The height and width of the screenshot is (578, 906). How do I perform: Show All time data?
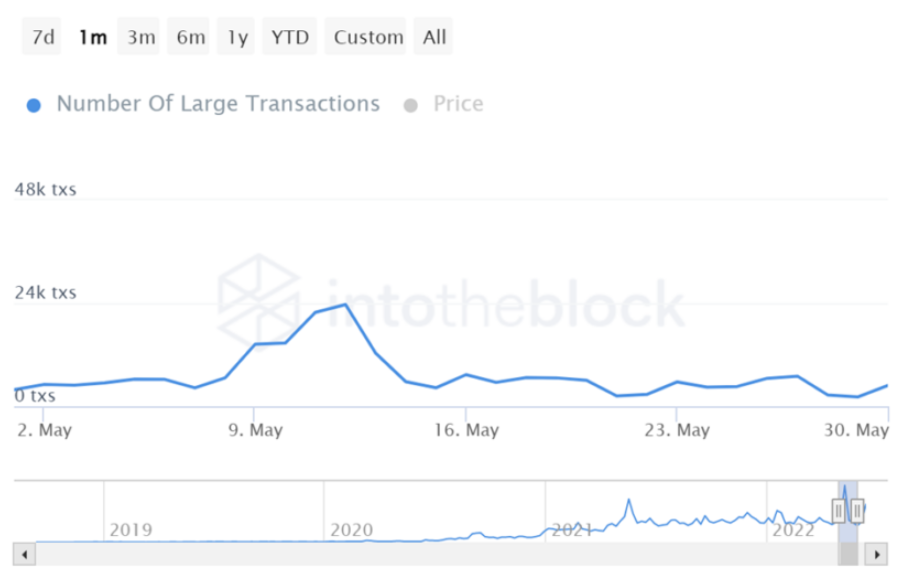click(434, 37)
